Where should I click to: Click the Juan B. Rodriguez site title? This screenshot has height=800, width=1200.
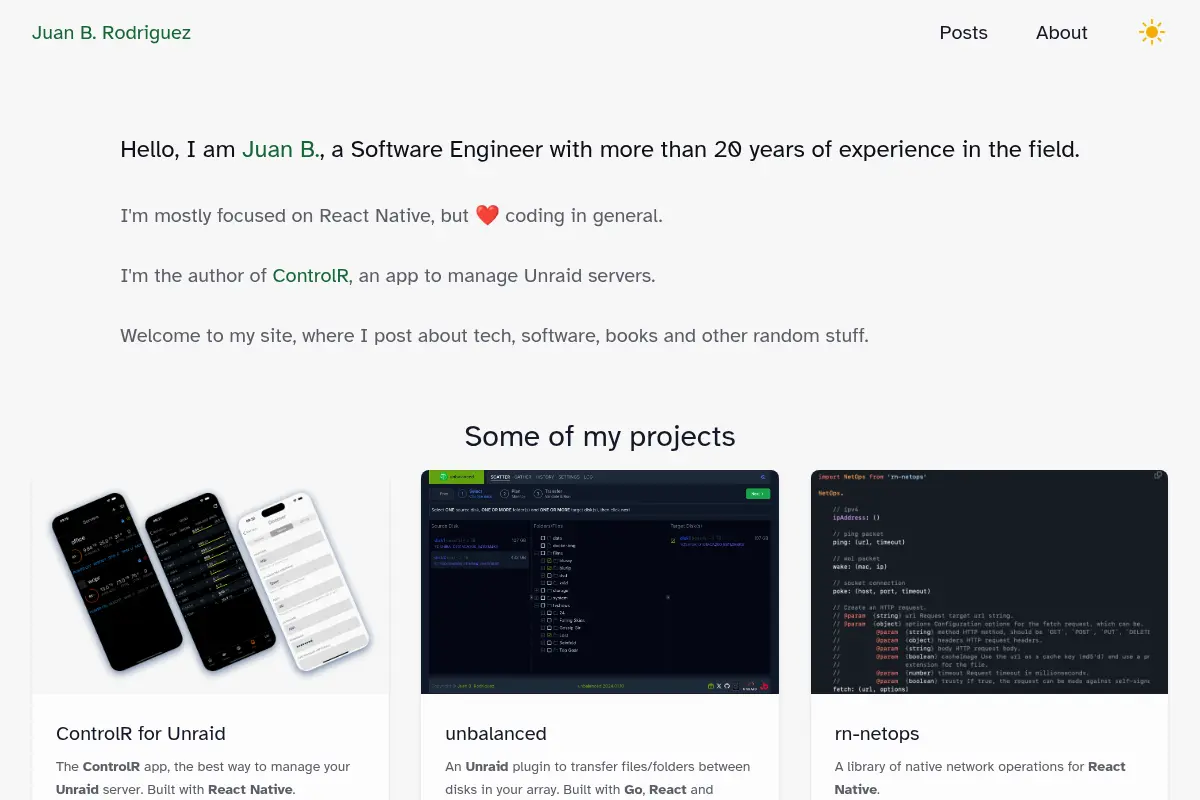[x=111, y=33]
